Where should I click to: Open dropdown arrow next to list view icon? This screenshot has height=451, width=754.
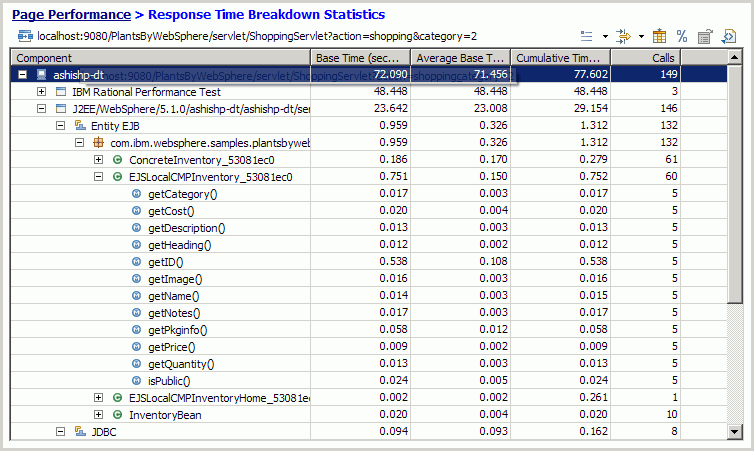[x=605, y=37]
